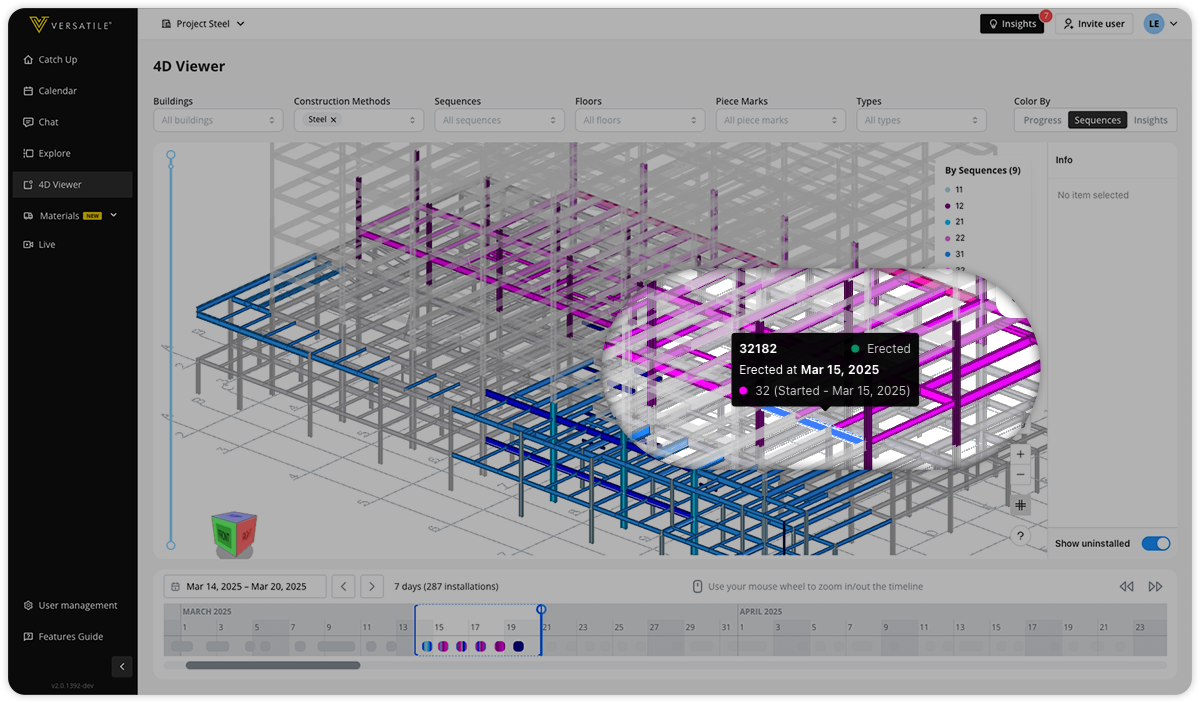
Task: Open the Piece Marks filter dropdown
Action: point(781,120)
